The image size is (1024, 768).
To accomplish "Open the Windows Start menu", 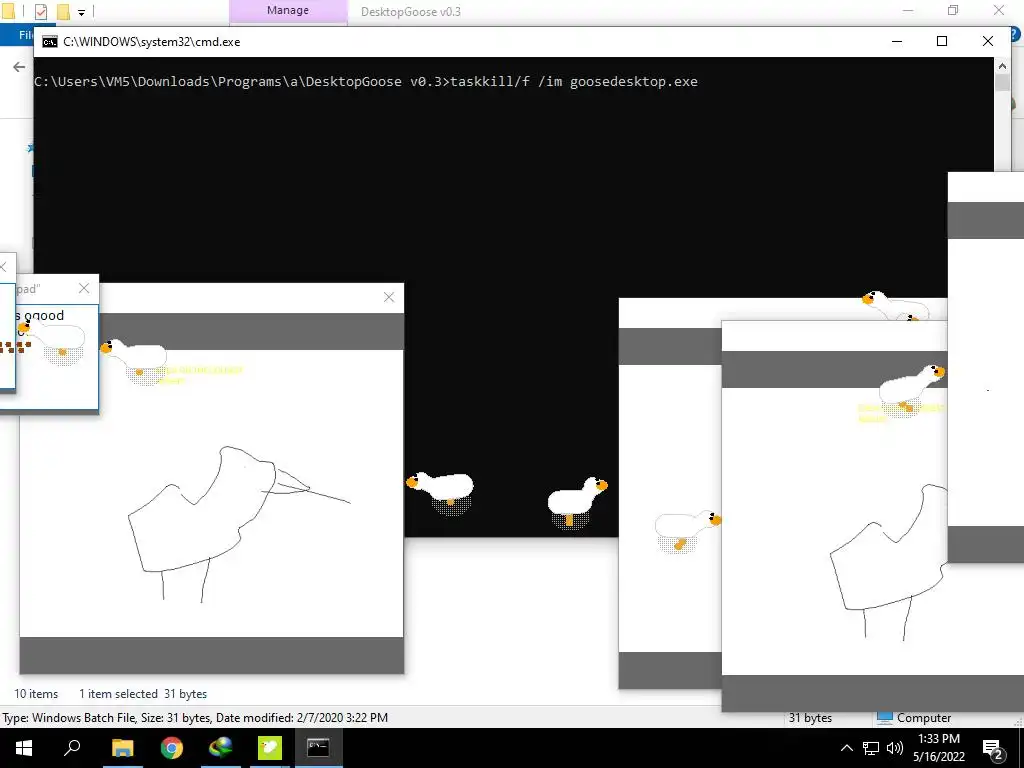I will (x=24, y=748).
